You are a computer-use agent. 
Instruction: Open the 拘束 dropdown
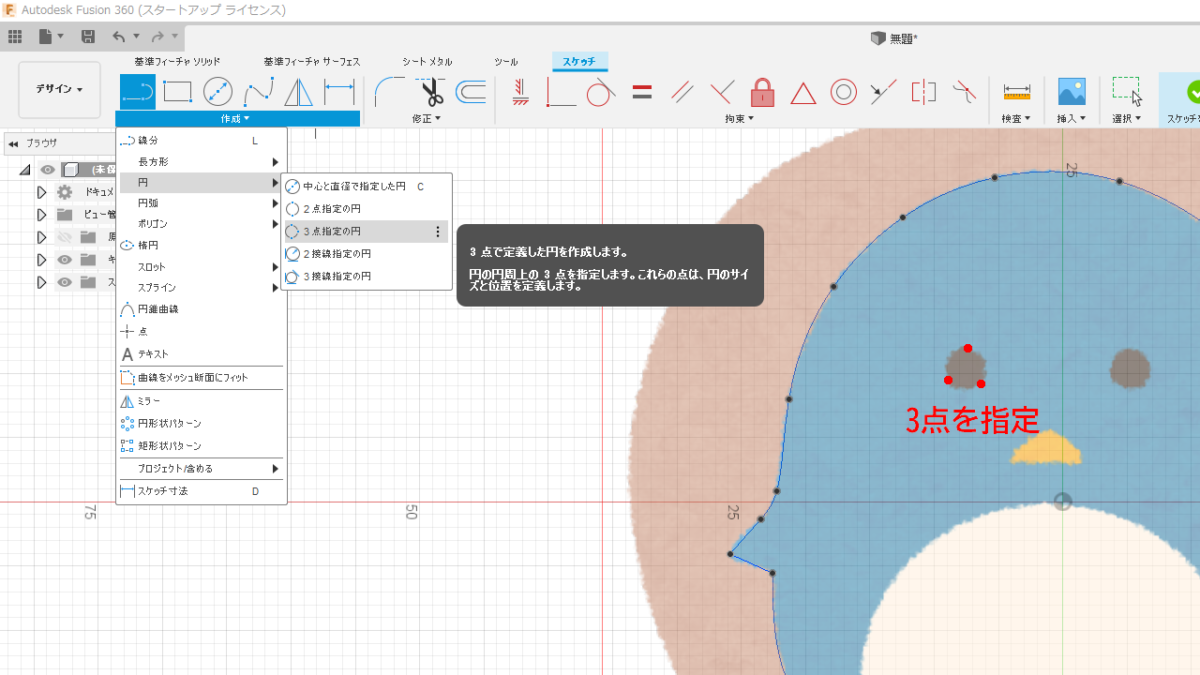[x=739, y=118]
